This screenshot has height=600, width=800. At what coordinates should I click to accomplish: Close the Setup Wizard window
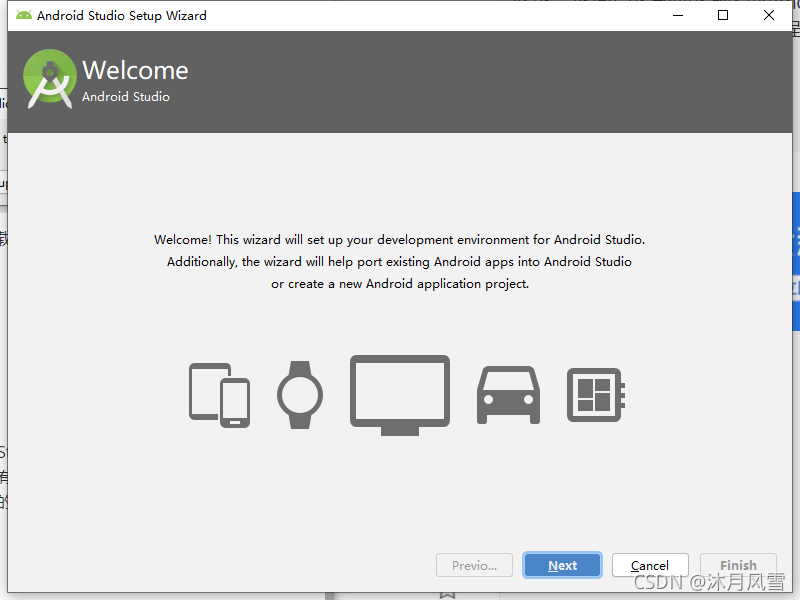click(769, 15)
